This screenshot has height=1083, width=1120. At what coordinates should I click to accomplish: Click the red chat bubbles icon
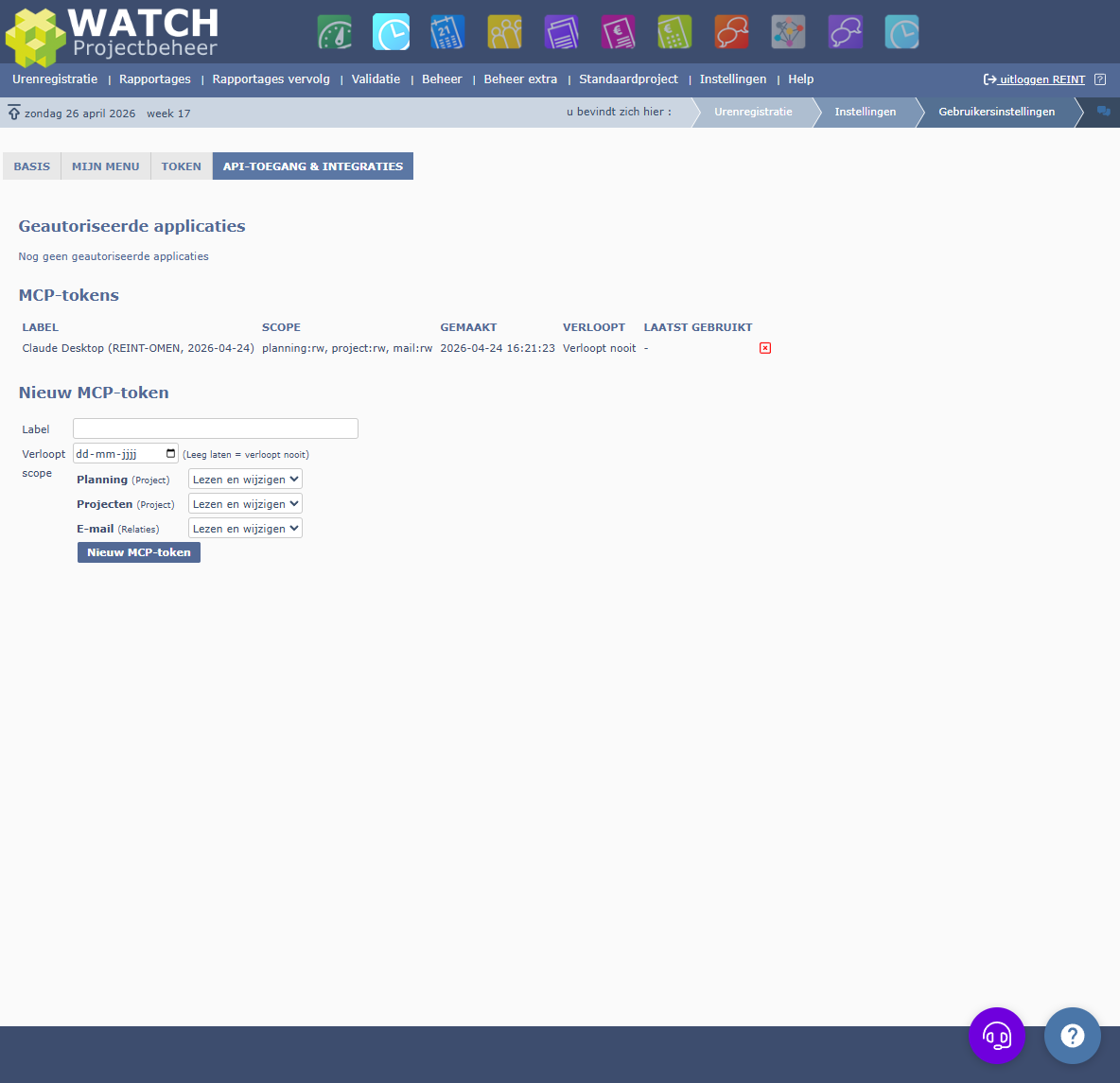point(731,31)
